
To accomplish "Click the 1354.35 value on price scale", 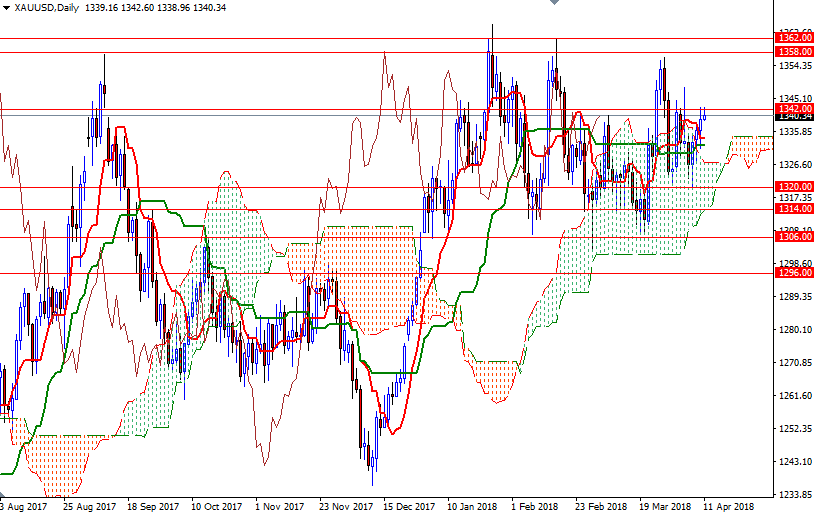I will pos(793,66).
